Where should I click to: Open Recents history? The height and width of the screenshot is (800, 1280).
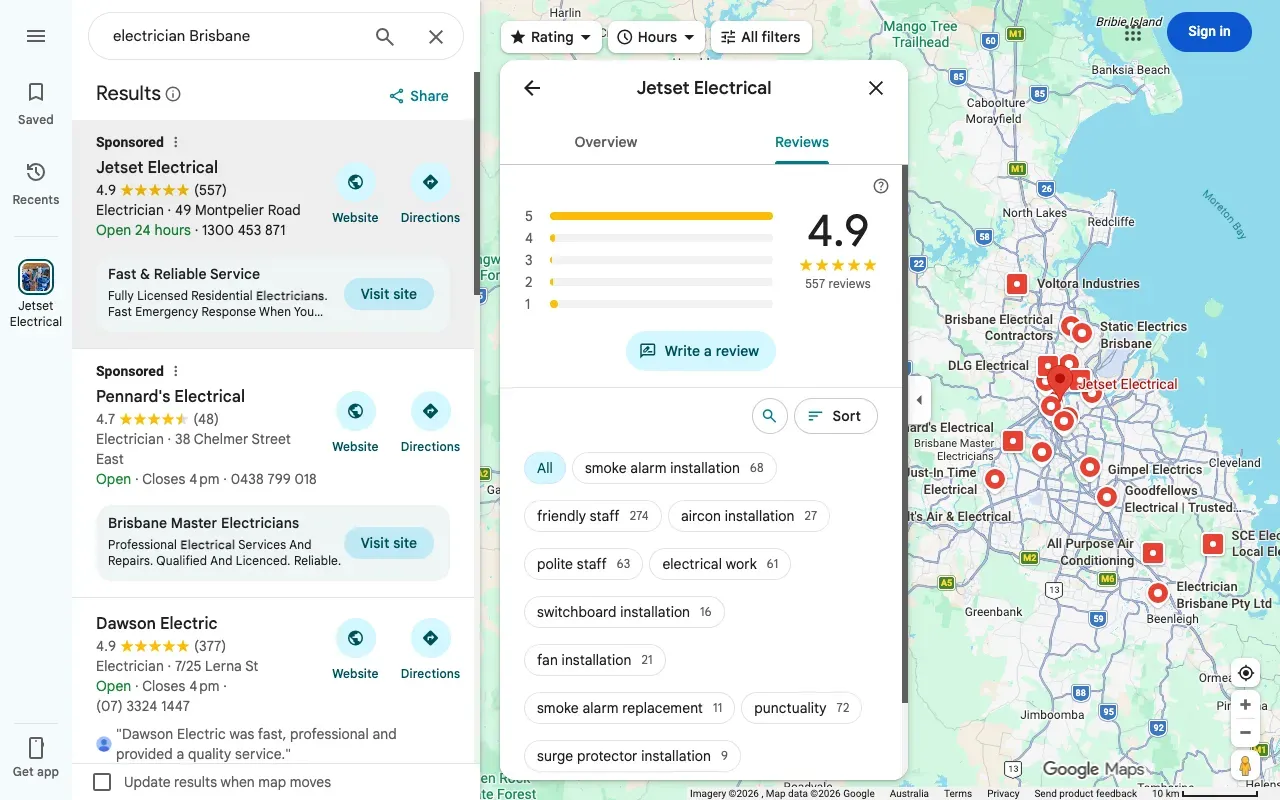[36, 184]
